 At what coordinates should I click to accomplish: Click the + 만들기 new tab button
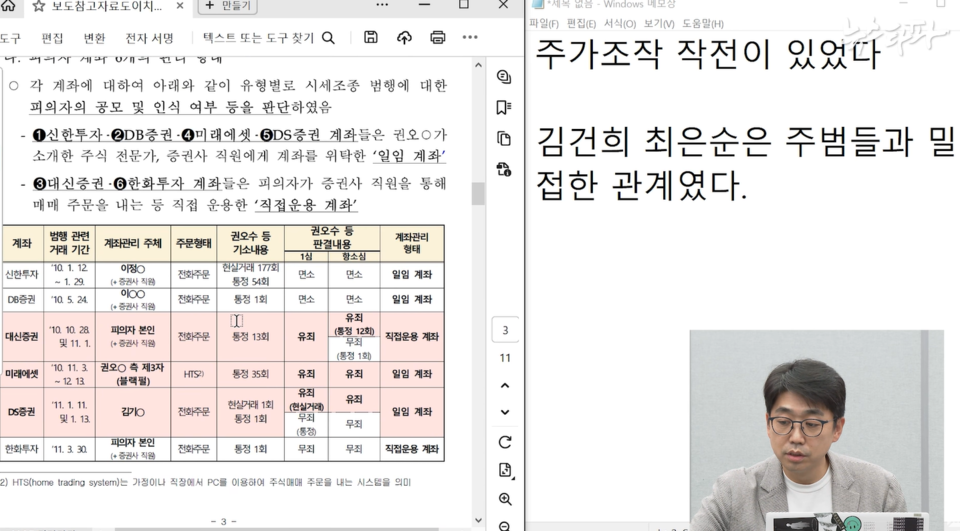pyautogui.click(x=227, y=6)
